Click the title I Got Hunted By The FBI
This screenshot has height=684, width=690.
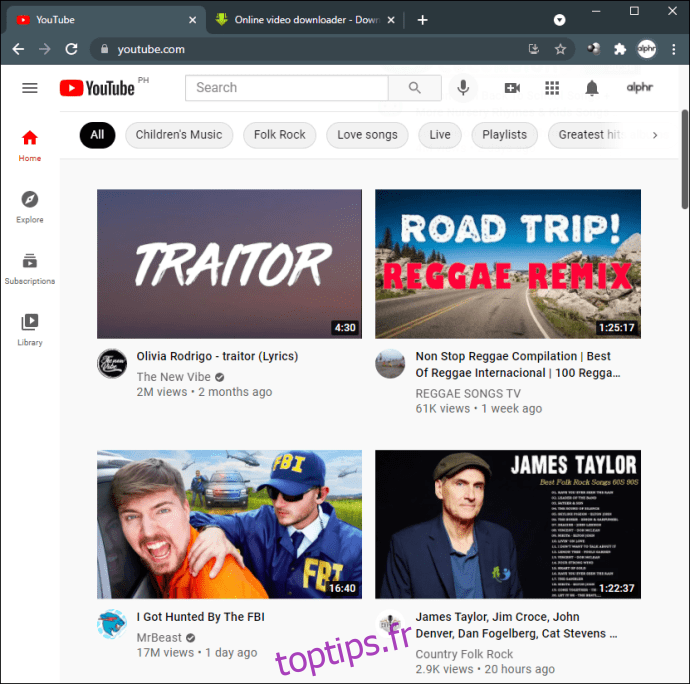201,617
